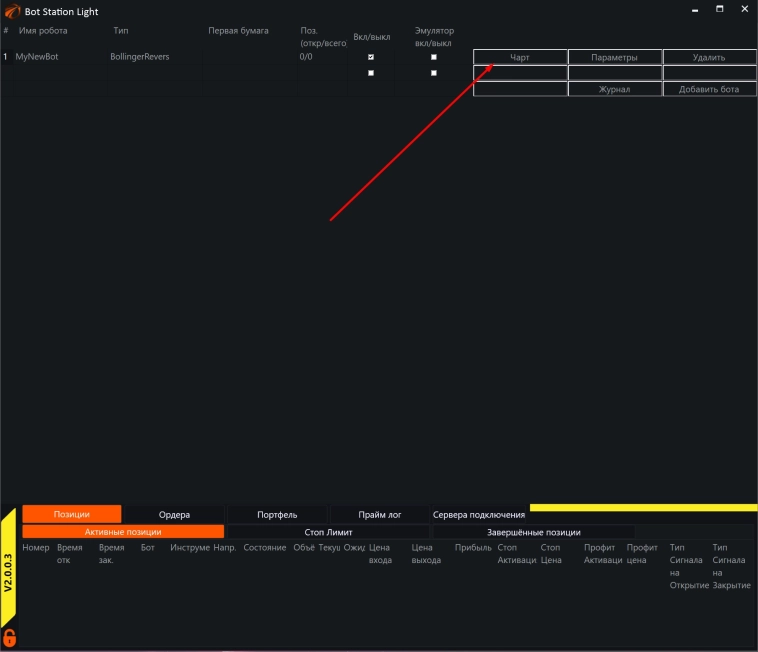Tick the Эмулятор checkbox in the empty row

pyautogui.click(x=434, y=73)
